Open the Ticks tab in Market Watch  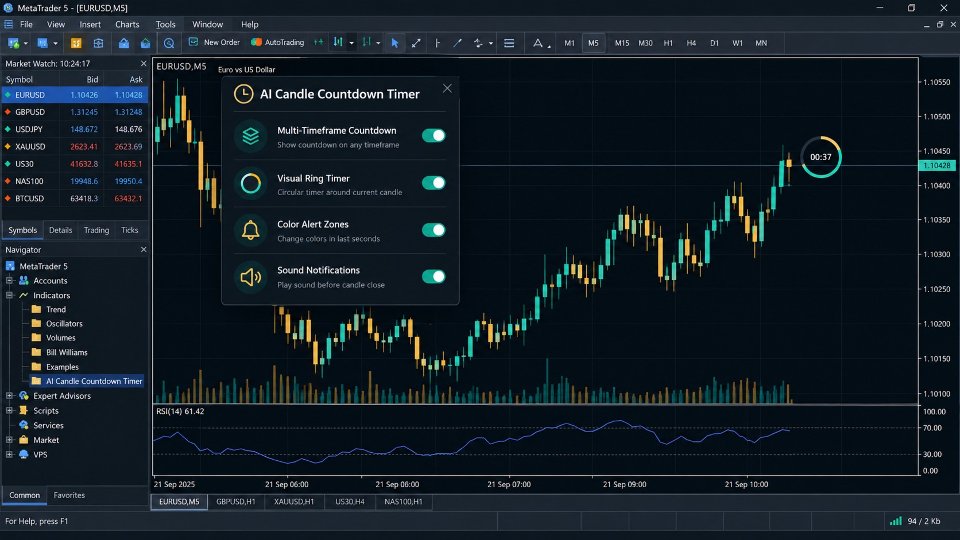point(129,230)
